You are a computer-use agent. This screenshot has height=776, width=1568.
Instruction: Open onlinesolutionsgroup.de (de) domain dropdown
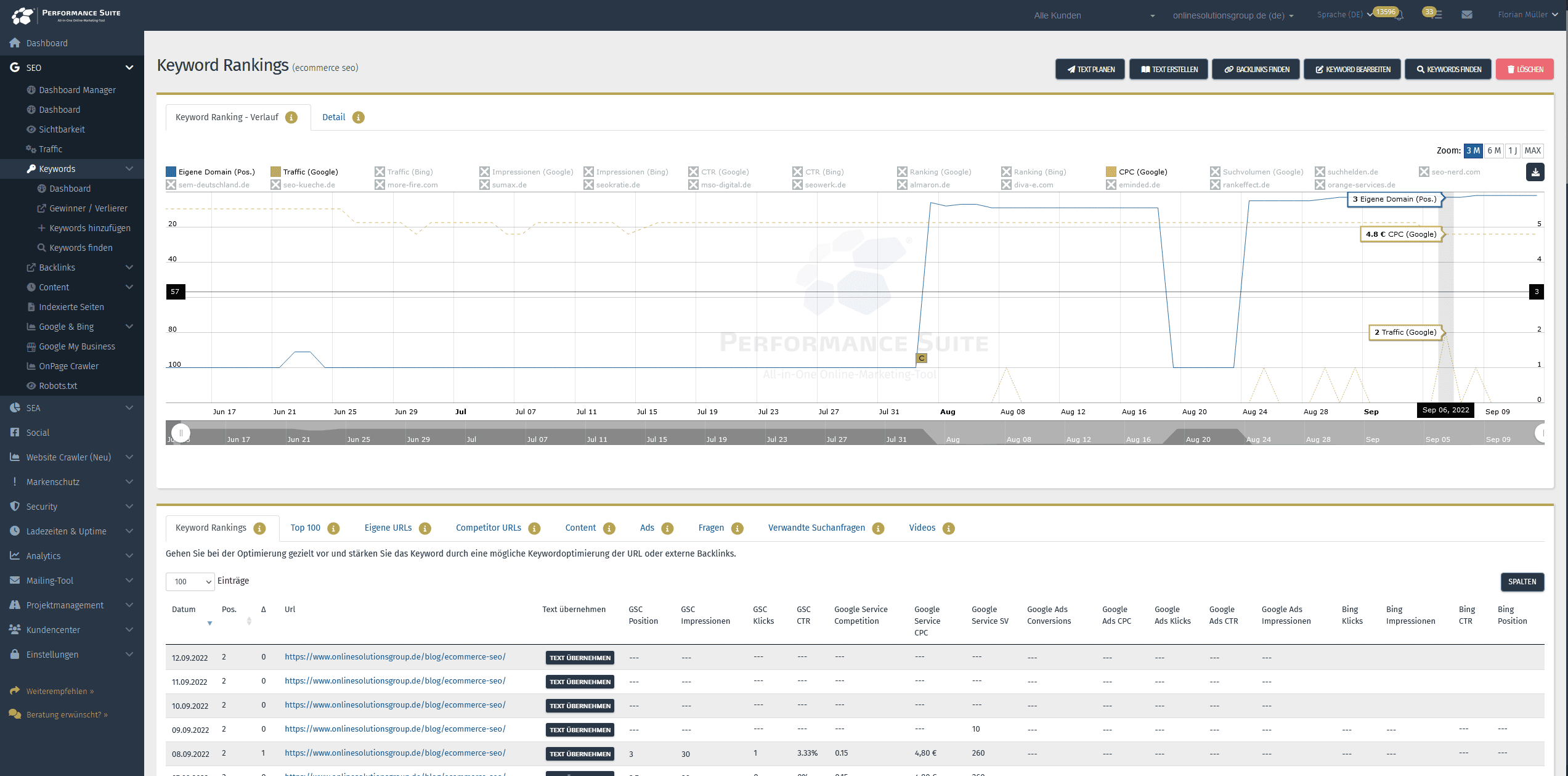[1233, 15]
